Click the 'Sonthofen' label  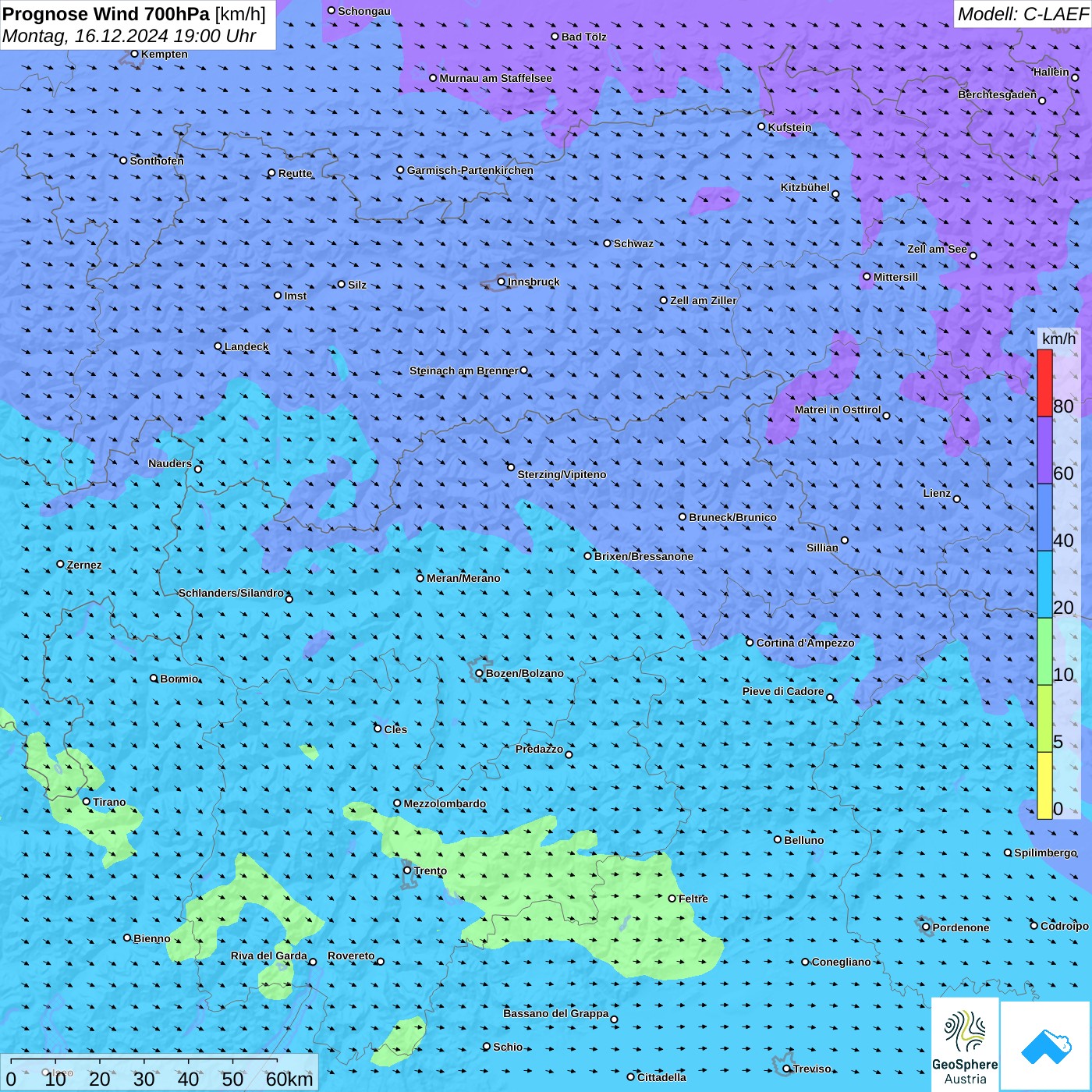click(x=157, y=161)
